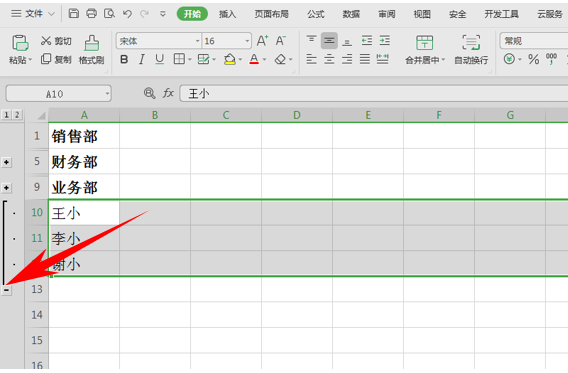Open the 文件 (File) menu
Viewport: 568px width, 373px height.
pyautogui.click(x=33, y=14)
